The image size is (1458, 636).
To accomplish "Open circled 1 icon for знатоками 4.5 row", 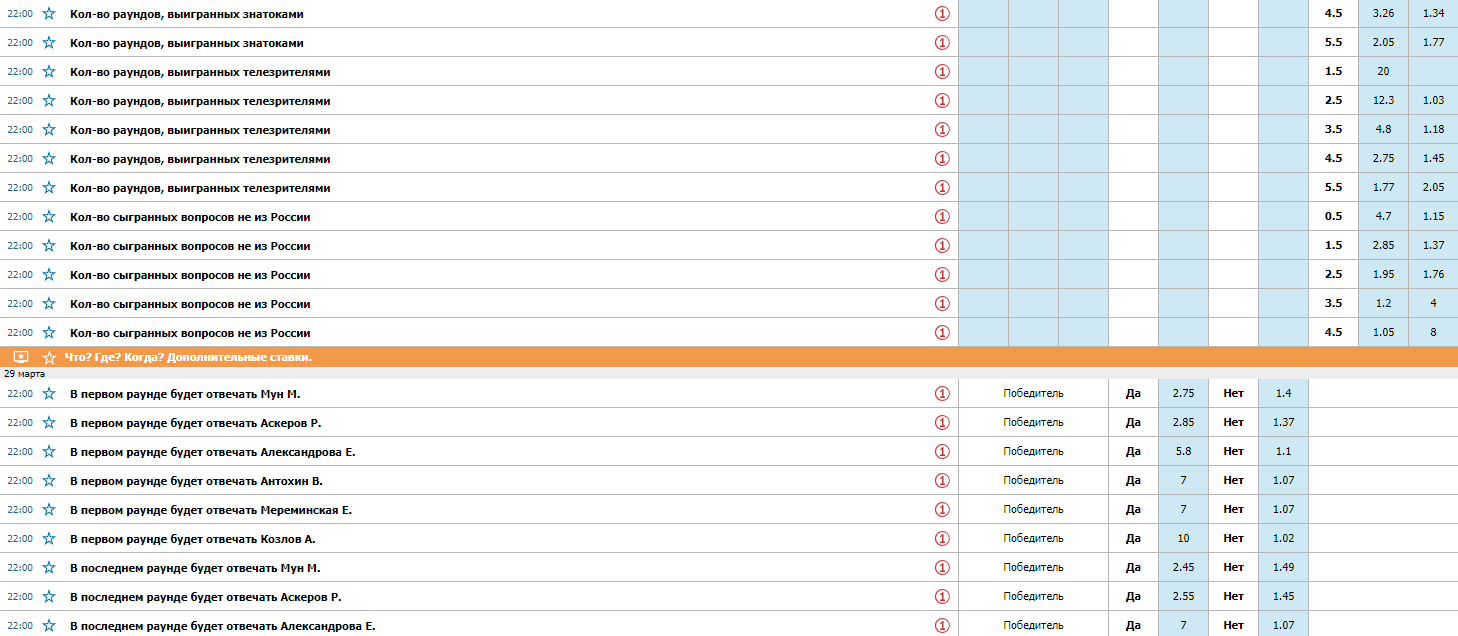I will coord(941,14).
